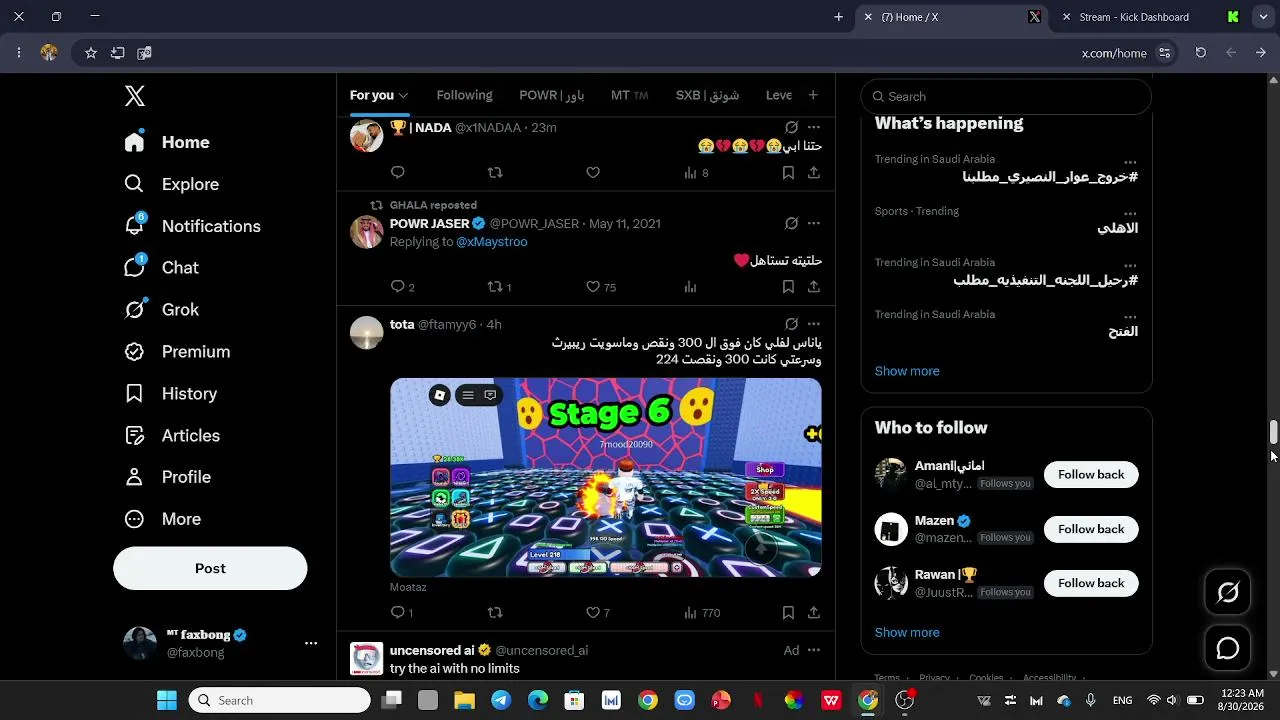Open Articles from the sidebar
The width and height of the screenshot is (1280, 720).
click(x=172, y=436)
